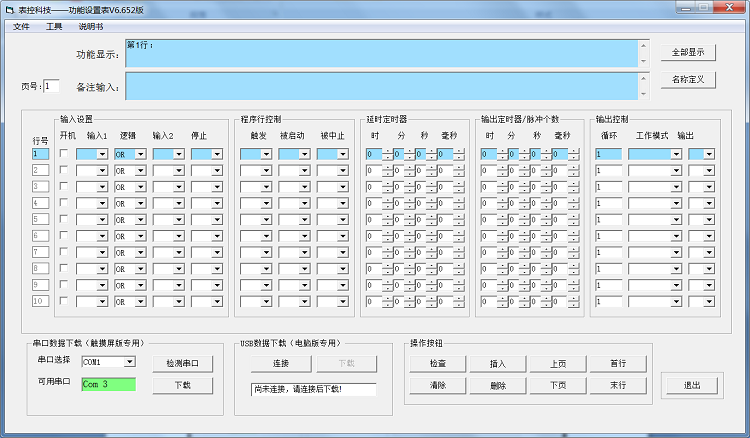Click the 下页 button
This screenshot has height=438, width=750.
[558, 385]
